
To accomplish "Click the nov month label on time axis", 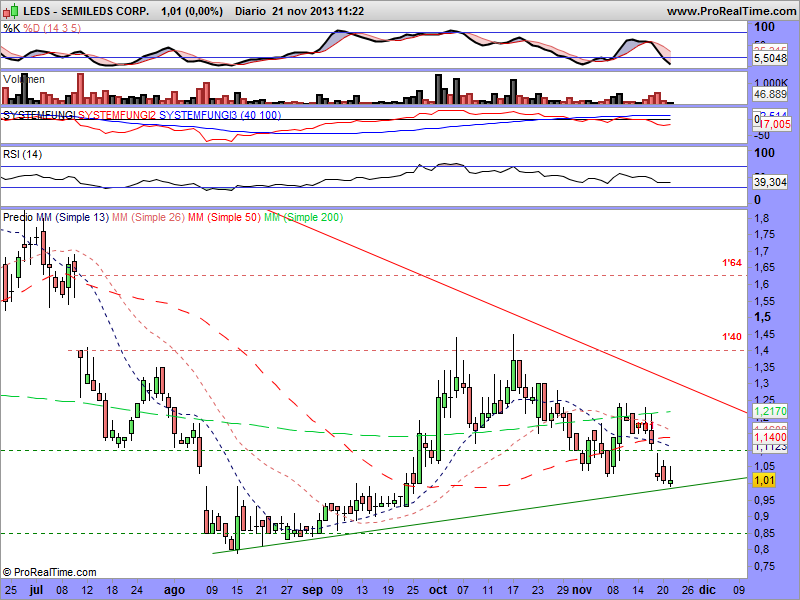I will tap(582, 590).
